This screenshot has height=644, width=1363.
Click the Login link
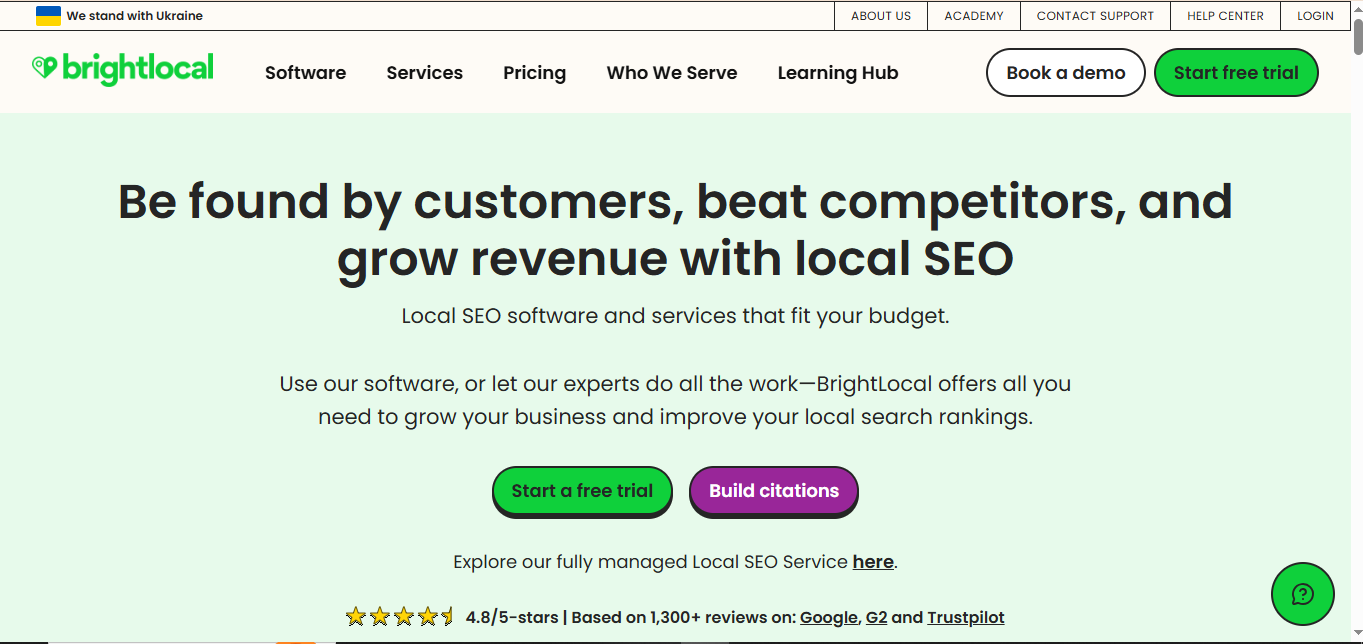pos(1315,16)
